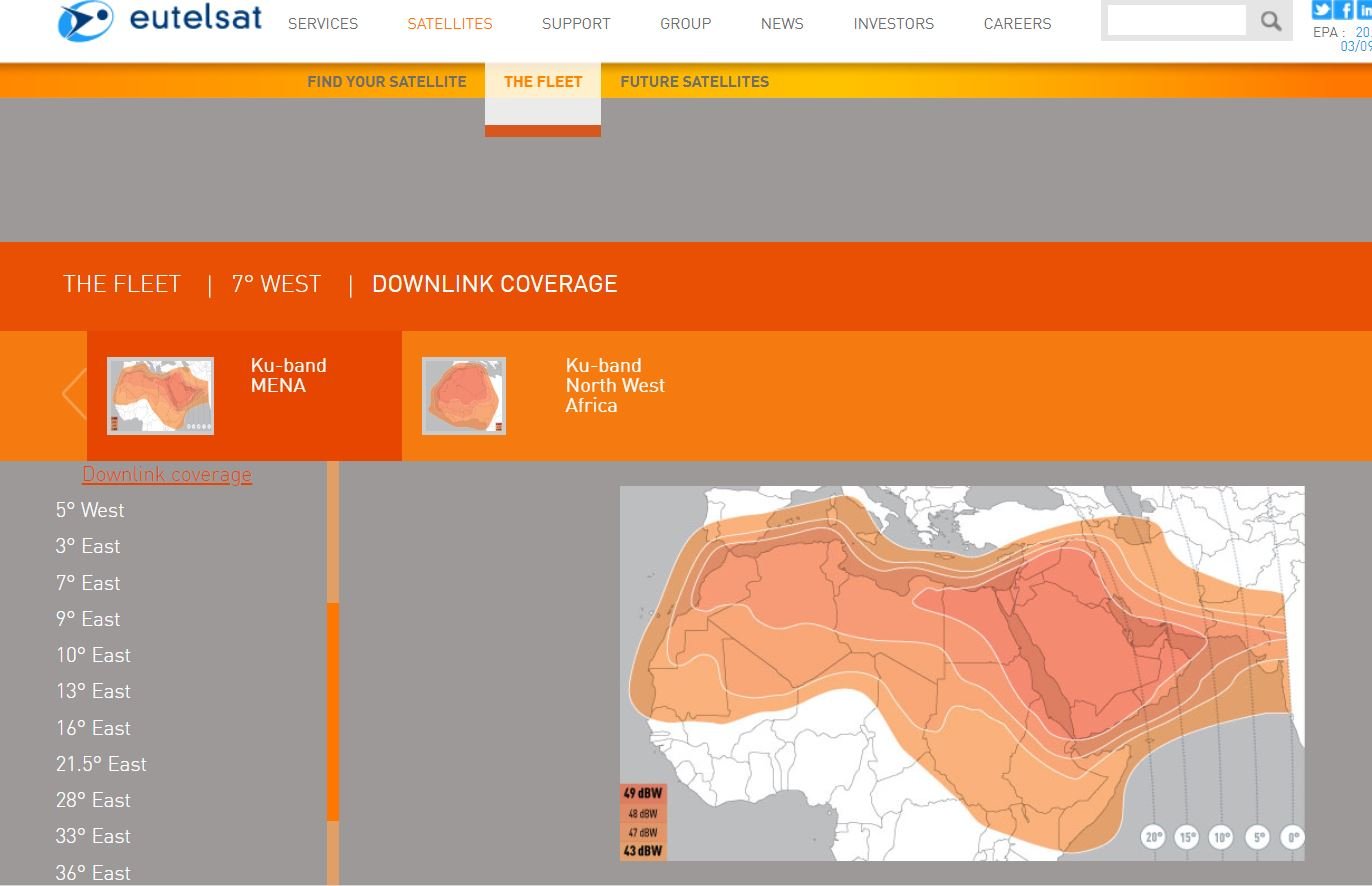Click the magnifying glass search icon
The image size is (1372, 886).
[1271, 21]
